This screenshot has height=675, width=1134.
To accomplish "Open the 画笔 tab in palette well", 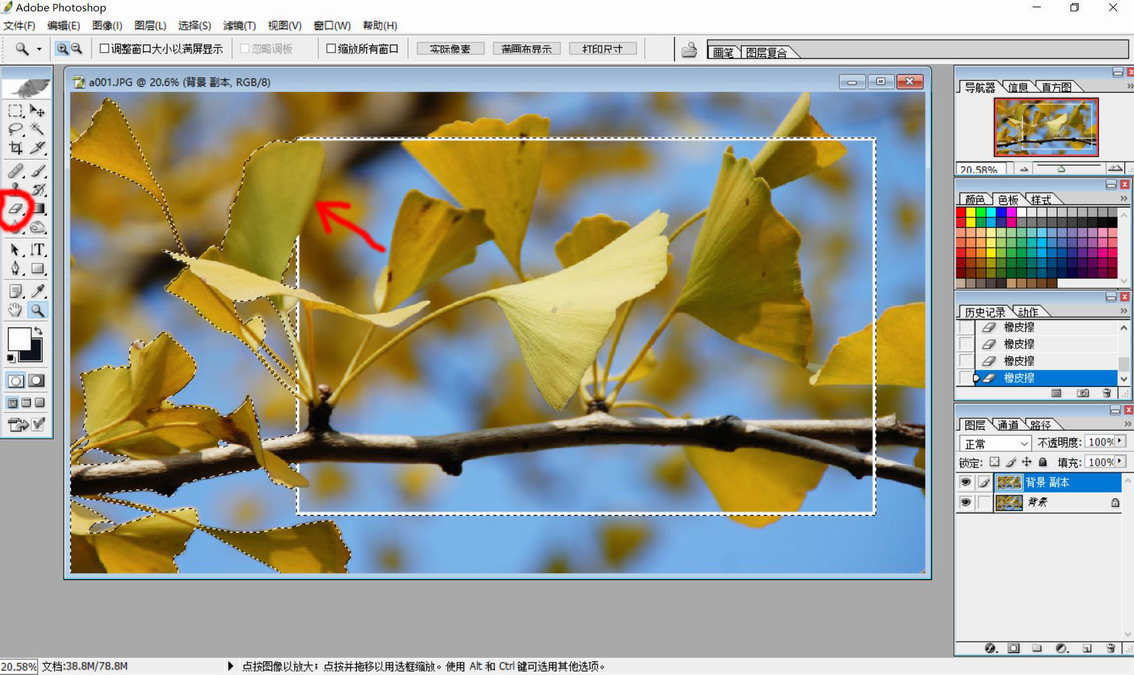I will click(x=722, y=52).
